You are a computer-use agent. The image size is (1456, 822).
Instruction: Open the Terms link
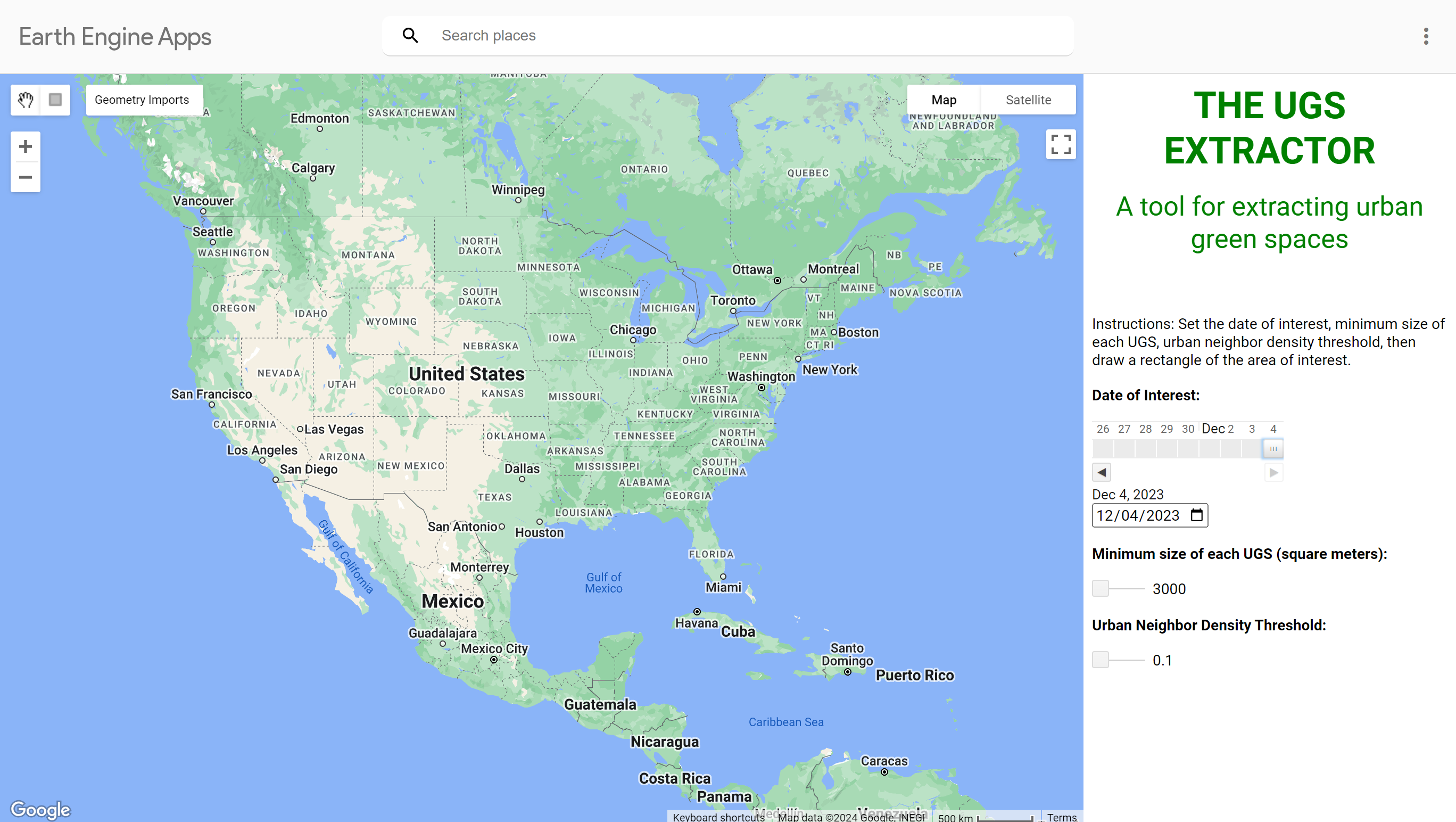1062,816
